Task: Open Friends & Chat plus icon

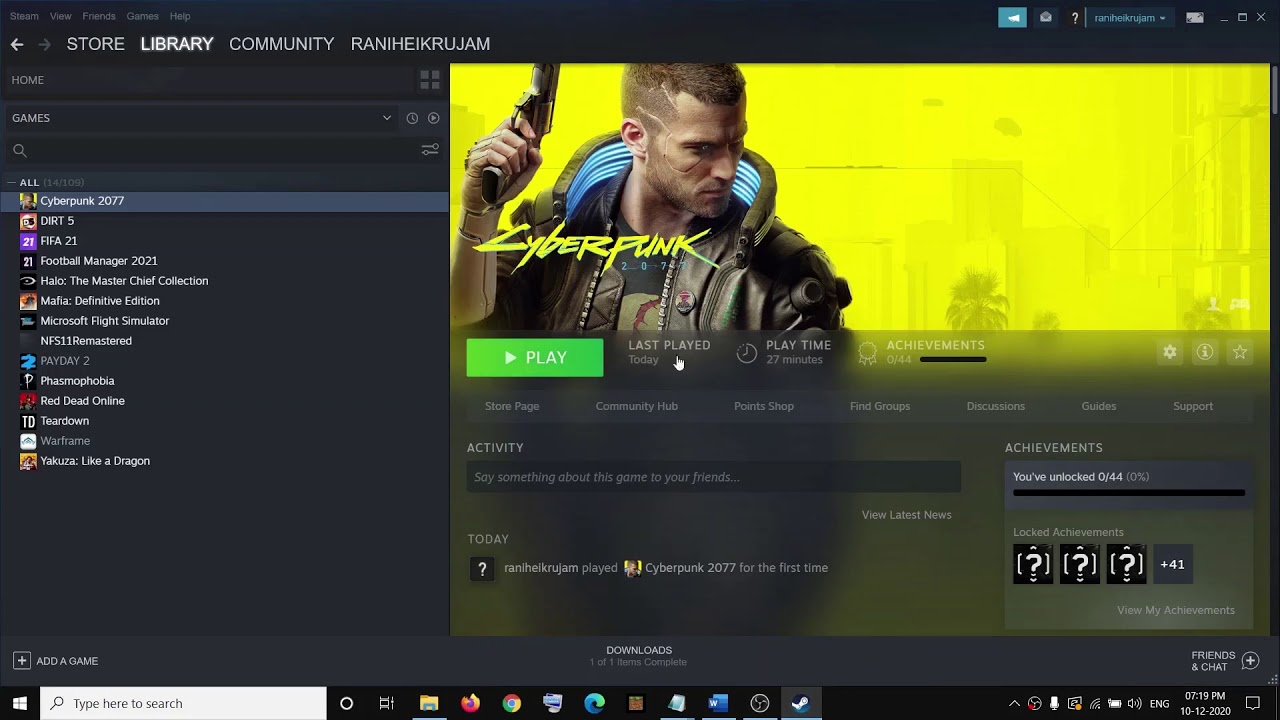Action: 1250,660
